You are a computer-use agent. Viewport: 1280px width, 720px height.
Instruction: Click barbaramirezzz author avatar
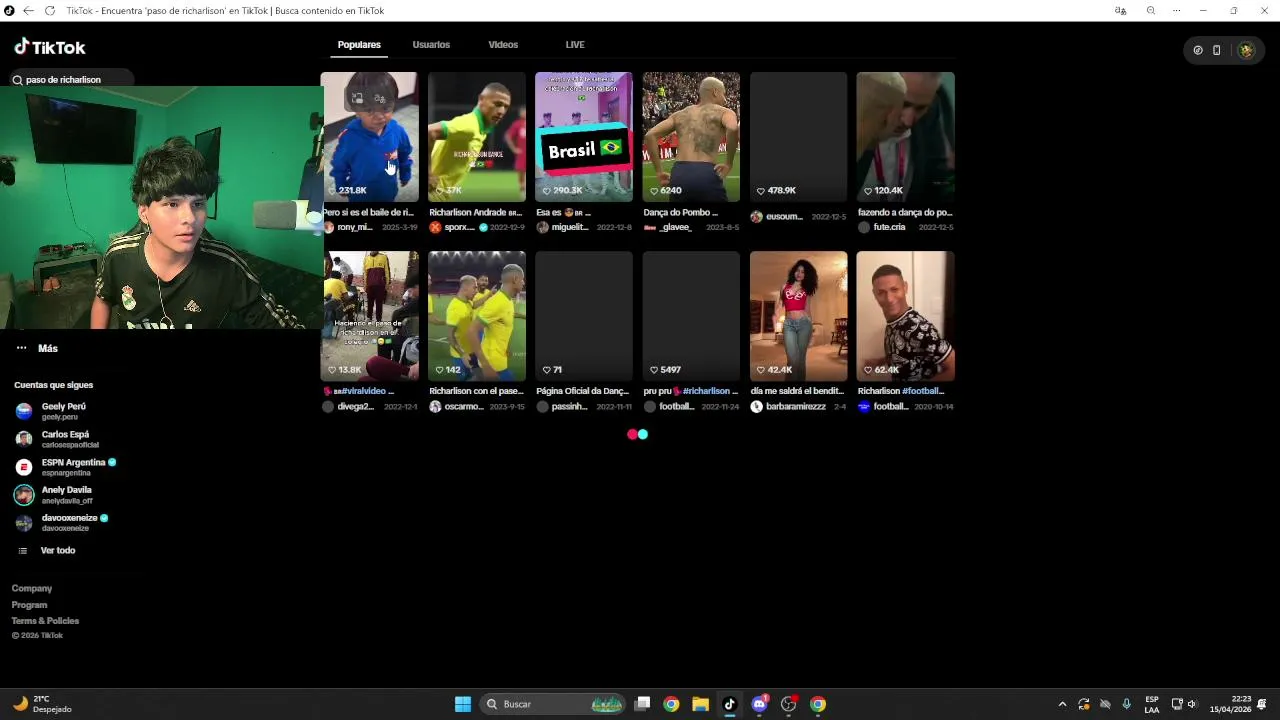pyautogui.click(x=756, y=406)
